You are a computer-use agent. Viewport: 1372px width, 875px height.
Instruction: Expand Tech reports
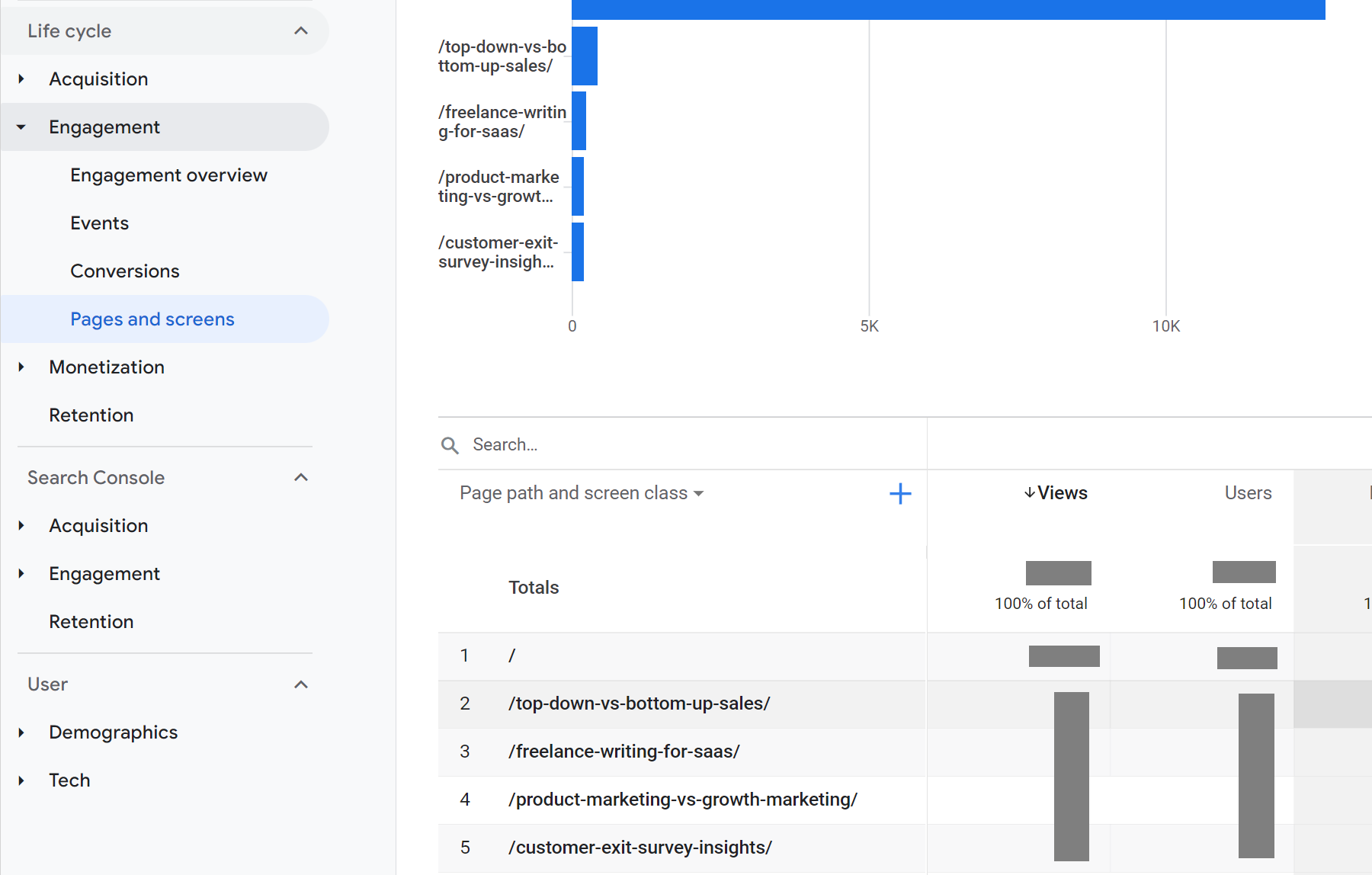coord(21,780)
